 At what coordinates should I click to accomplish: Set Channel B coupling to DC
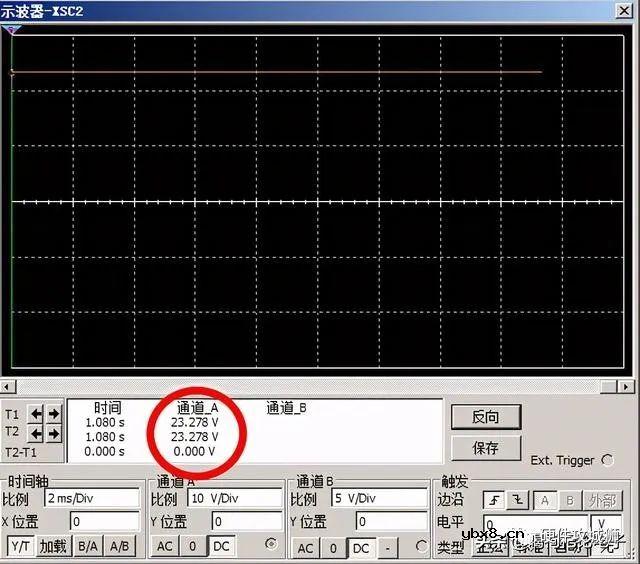click(360, 547)
